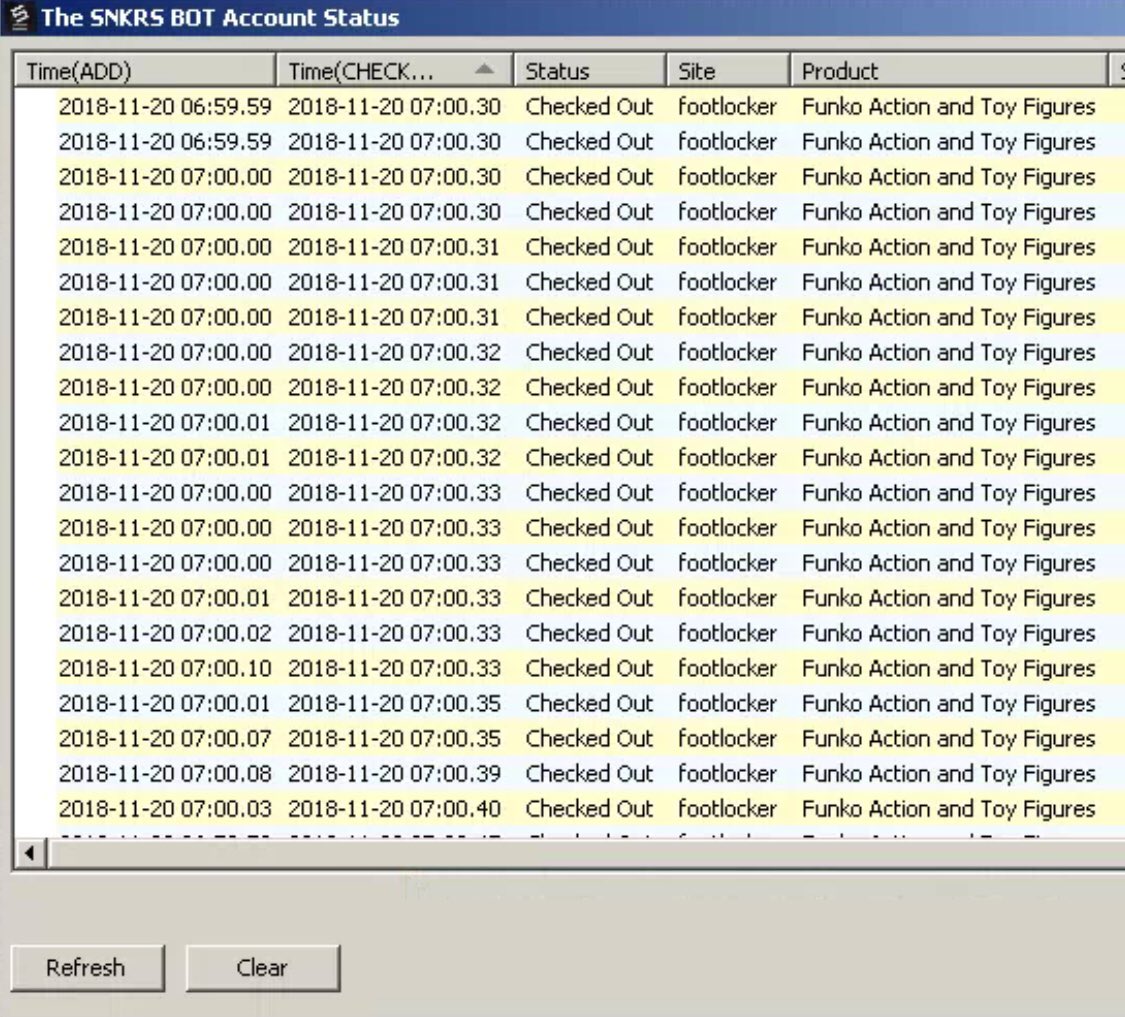Select the row with checkout time 07:00.40

(x=590, y=809)
